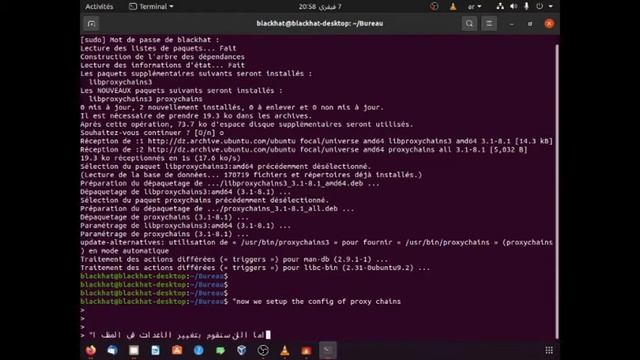640x360 pixels.
Task: Show all applications grid
Action: [549, 350]
